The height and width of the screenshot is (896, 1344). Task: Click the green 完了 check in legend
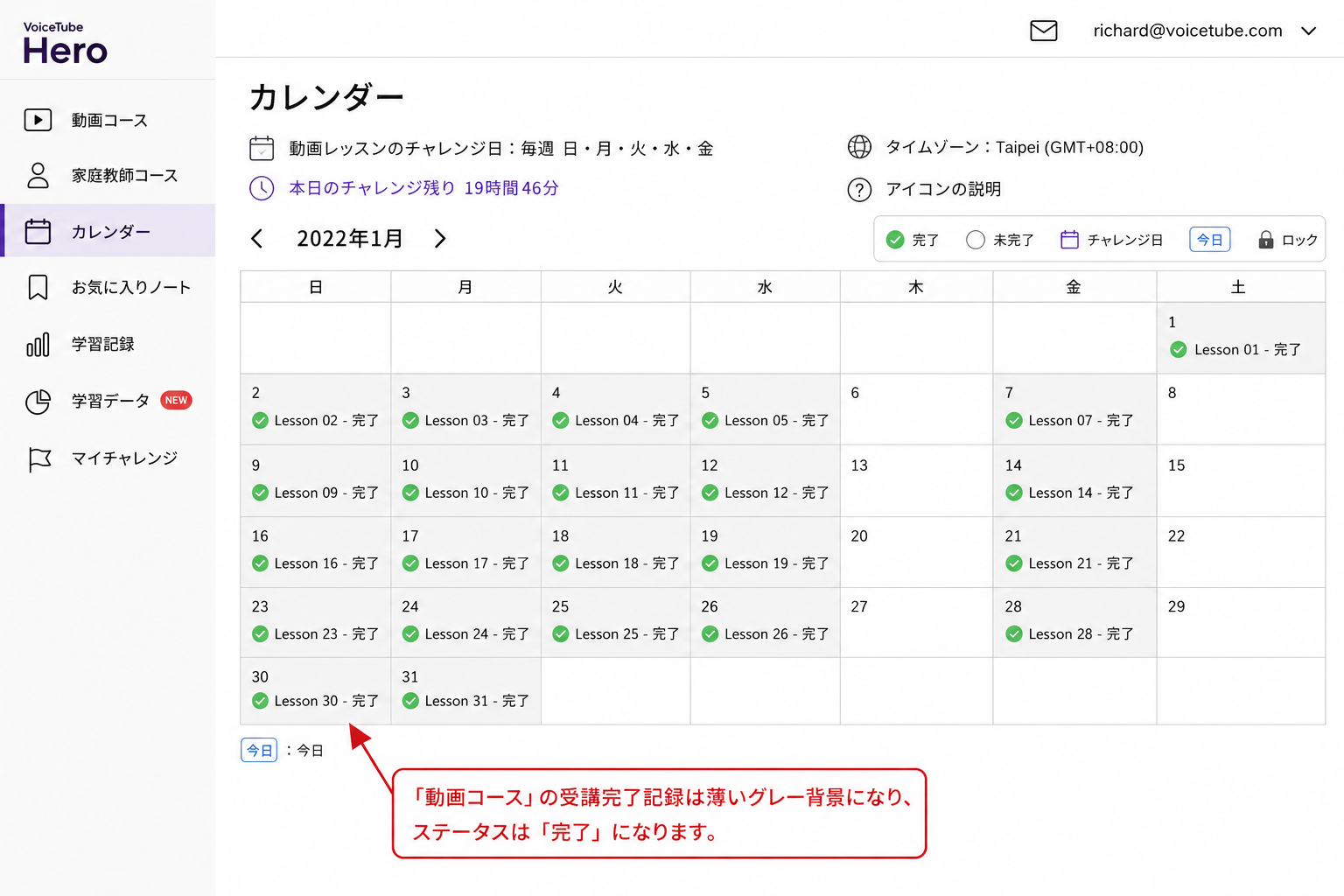895,240
